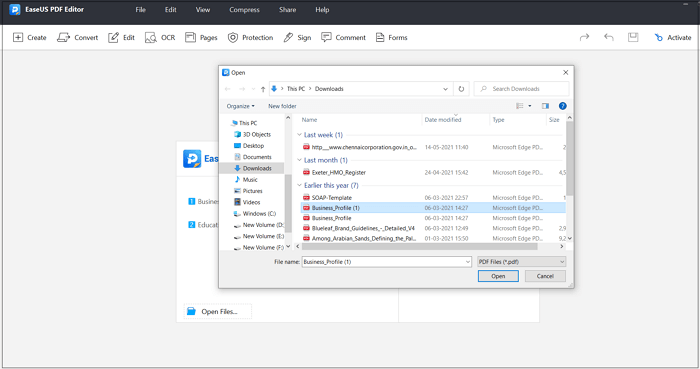Choose the Sign tool
Image resolution: width=700 pixels, height=369 pixels.
point(297,37)
